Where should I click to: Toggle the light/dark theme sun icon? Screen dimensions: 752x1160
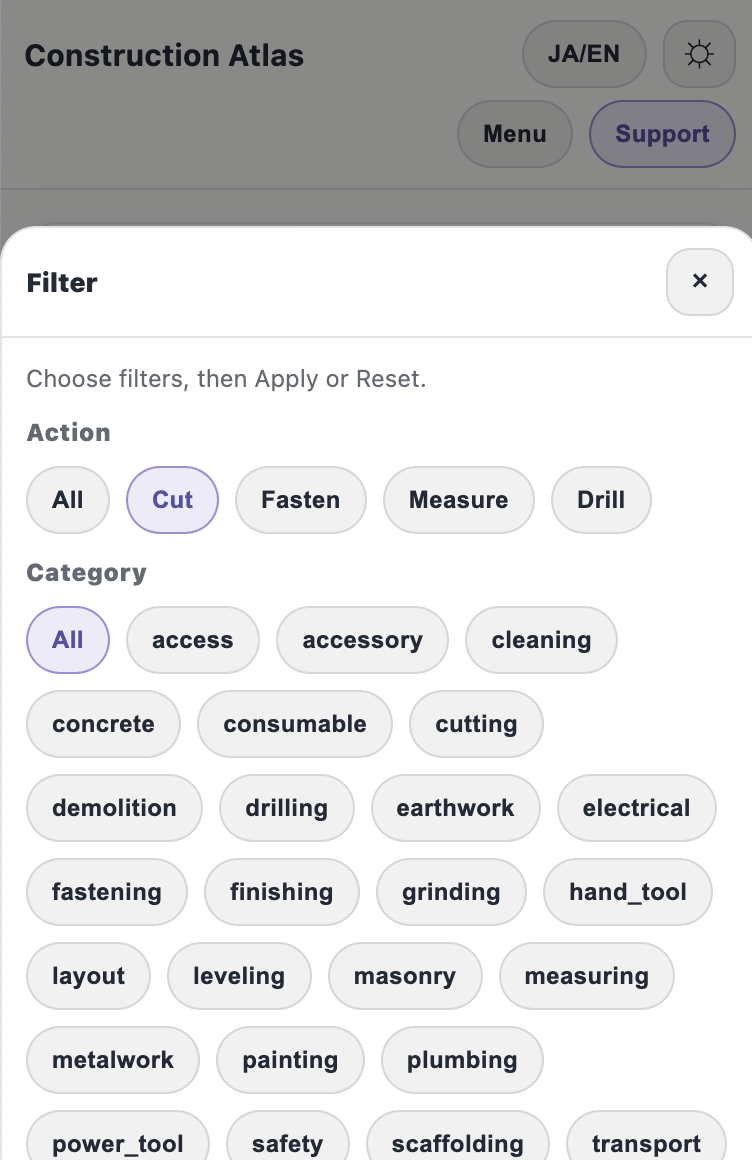point(699,54)
